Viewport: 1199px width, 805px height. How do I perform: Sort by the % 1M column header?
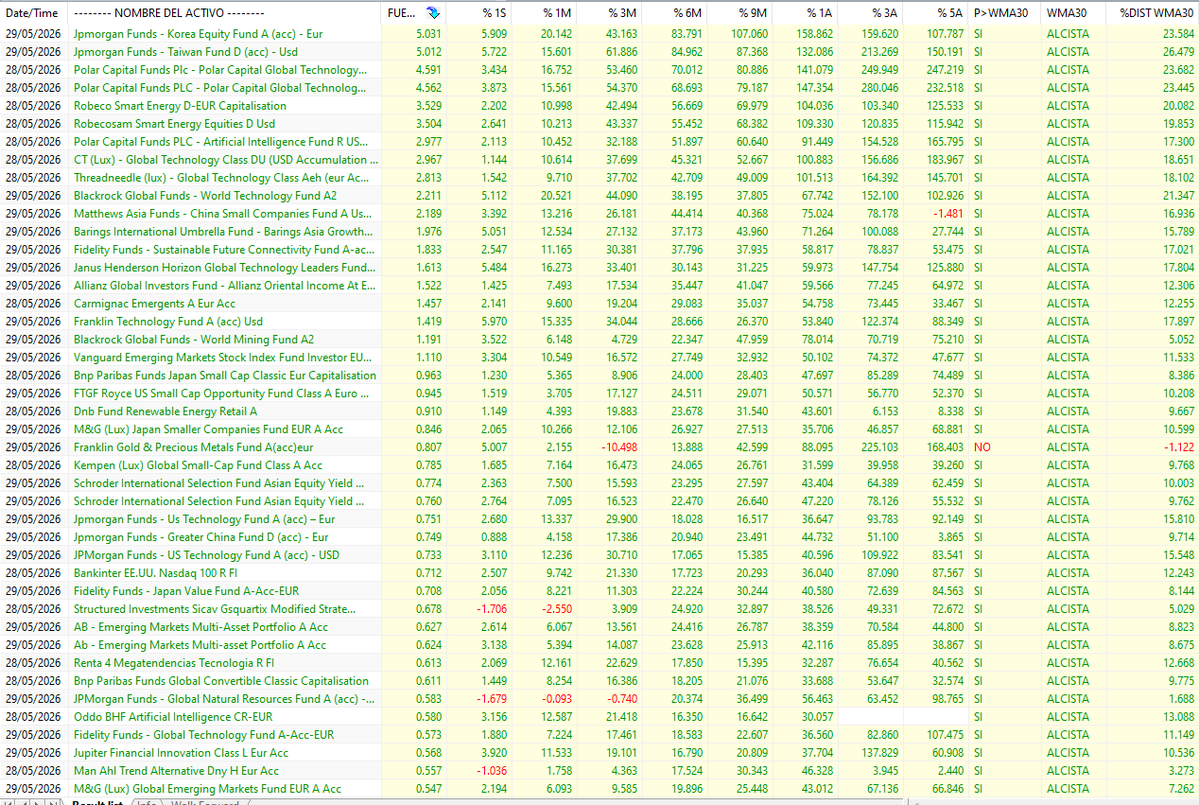point(544,13)
